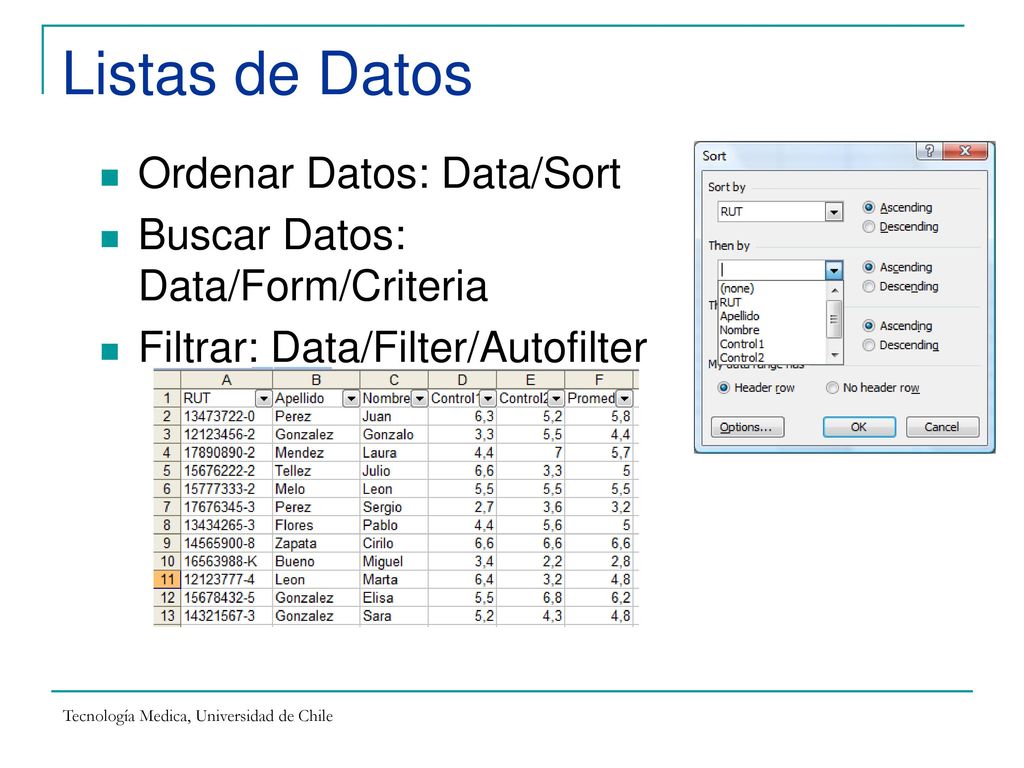Click the Bueno cell

tap(316, 562)
